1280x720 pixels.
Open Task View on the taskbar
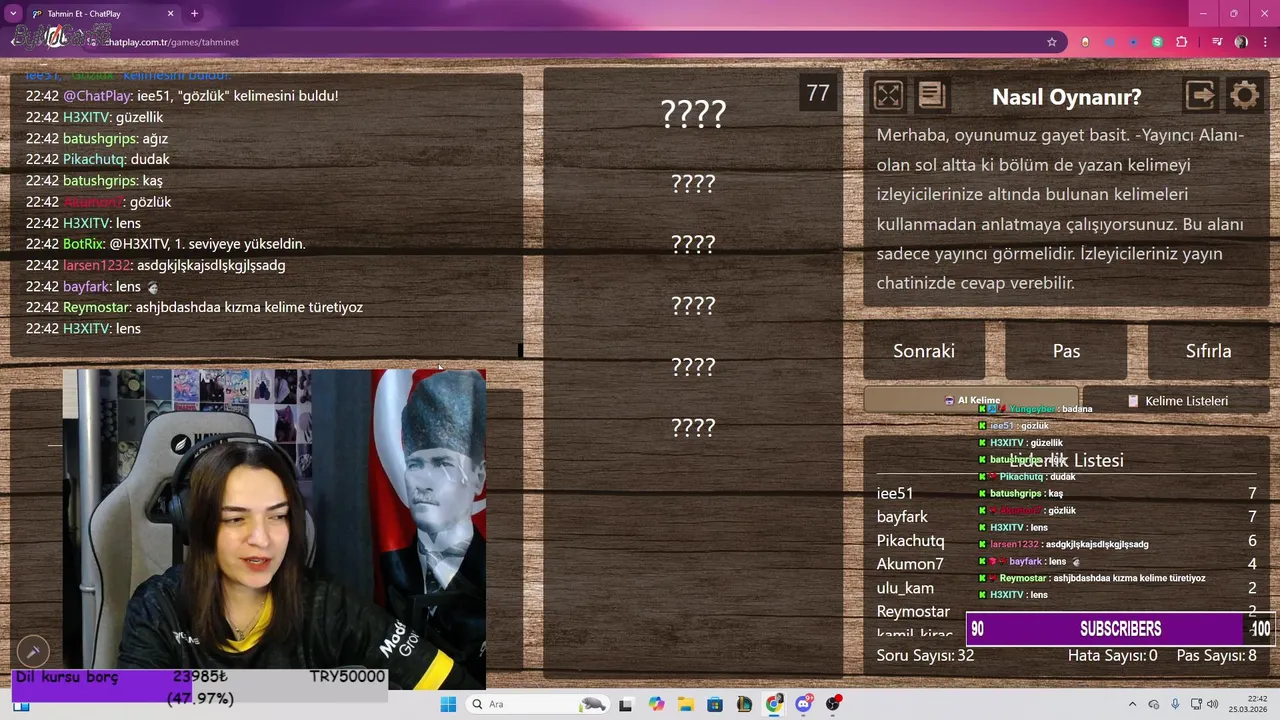[625, 704]
